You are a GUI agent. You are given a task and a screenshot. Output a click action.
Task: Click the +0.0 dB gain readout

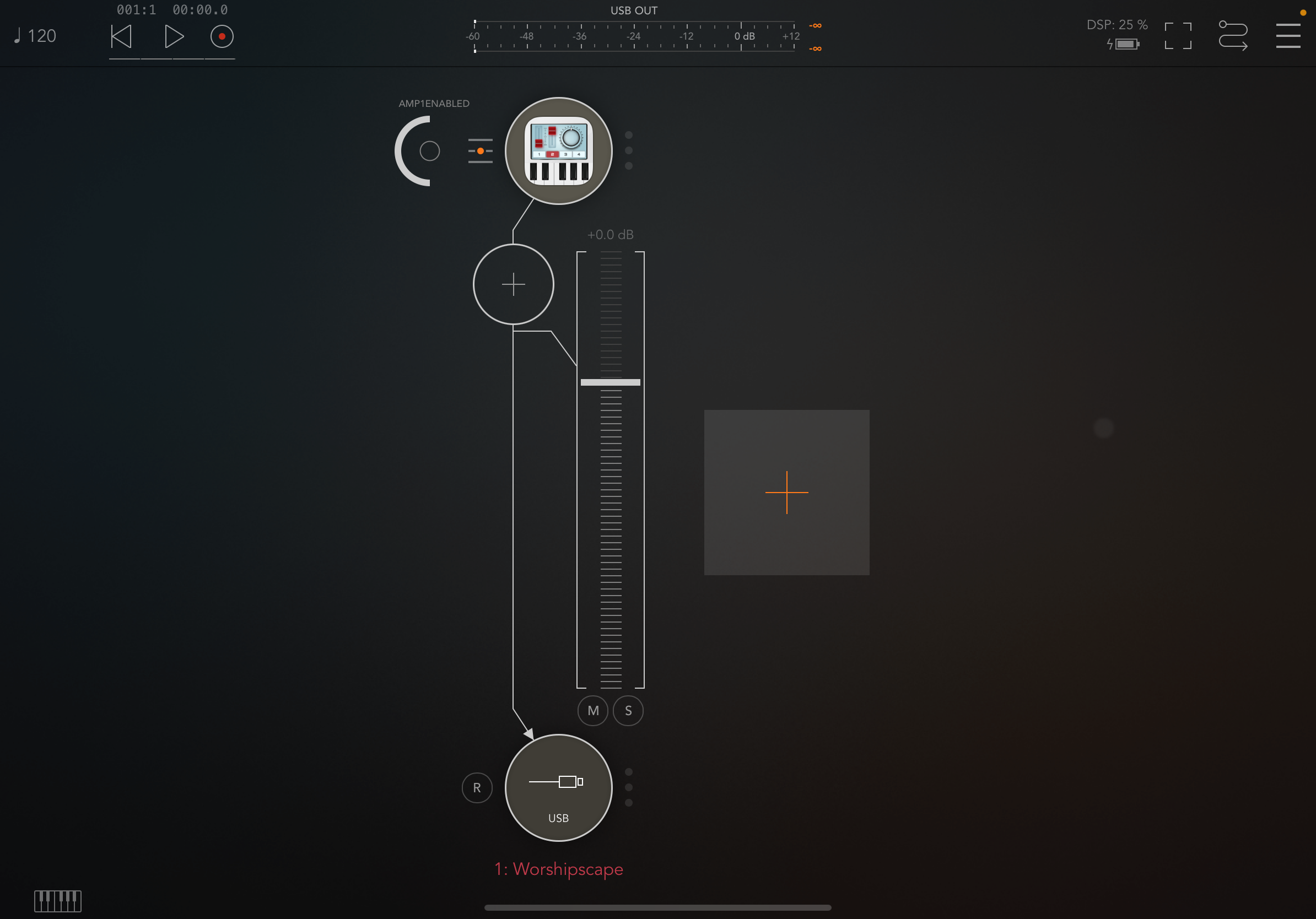pyautogui.click(x=611, y=235)
